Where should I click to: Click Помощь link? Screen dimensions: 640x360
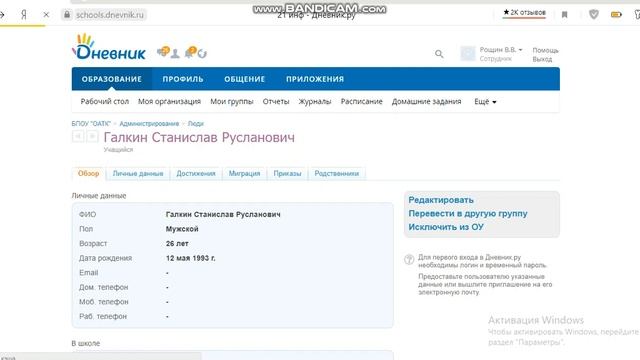545,50
